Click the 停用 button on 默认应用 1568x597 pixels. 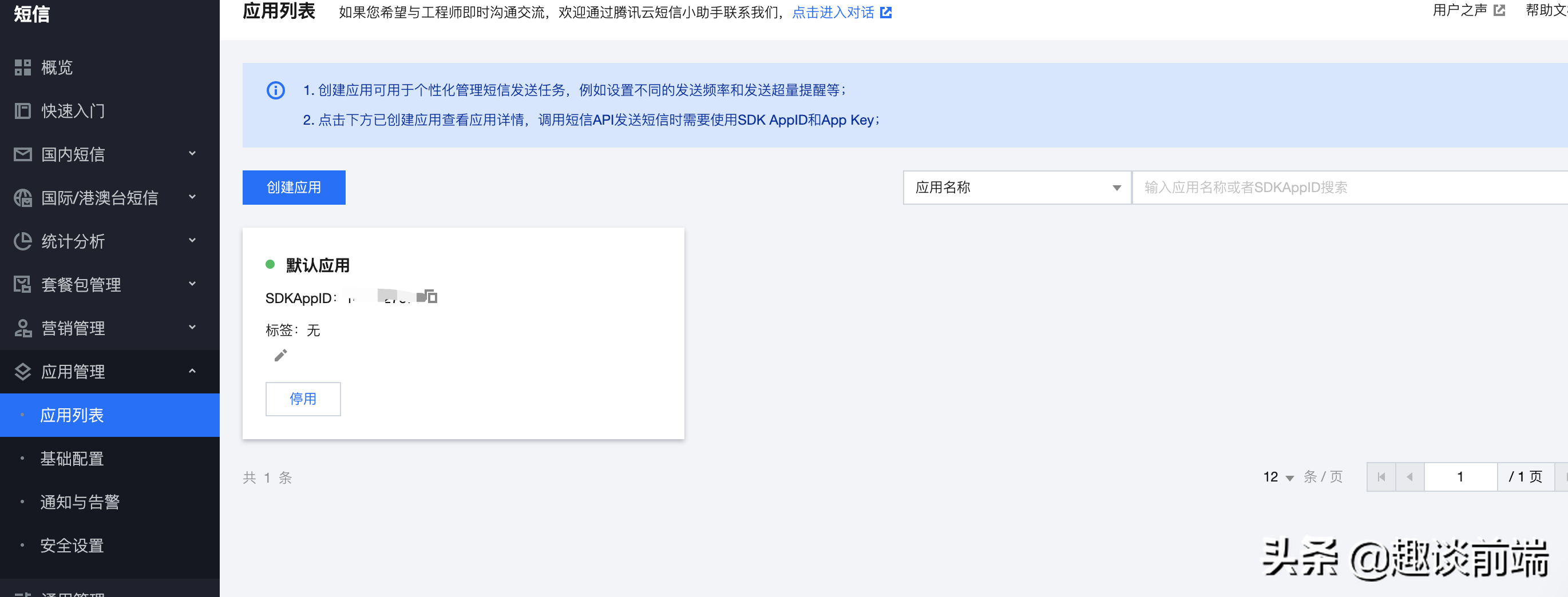point(303,399)
